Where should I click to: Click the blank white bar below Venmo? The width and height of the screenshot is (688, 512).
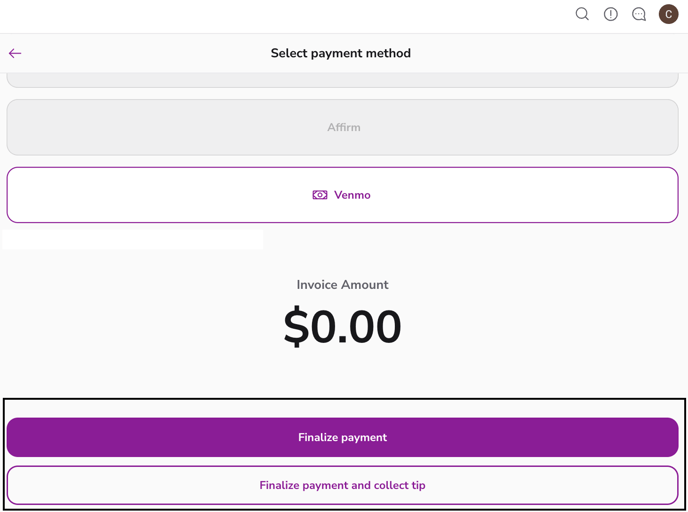[133, 240]
